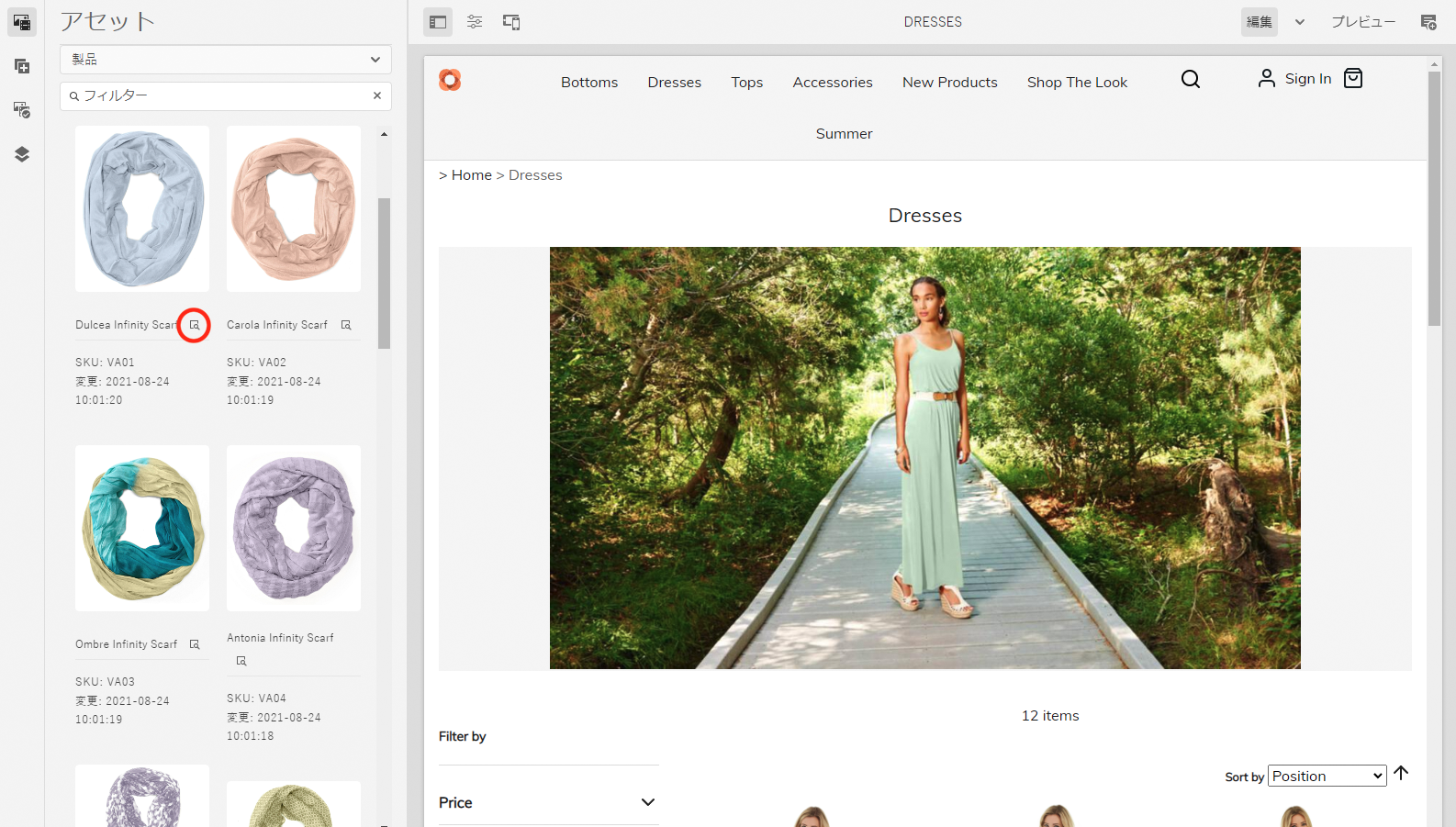Open the Components panel in the side rail
This screenshot has width=1456, height=827.
coord(22,66)
